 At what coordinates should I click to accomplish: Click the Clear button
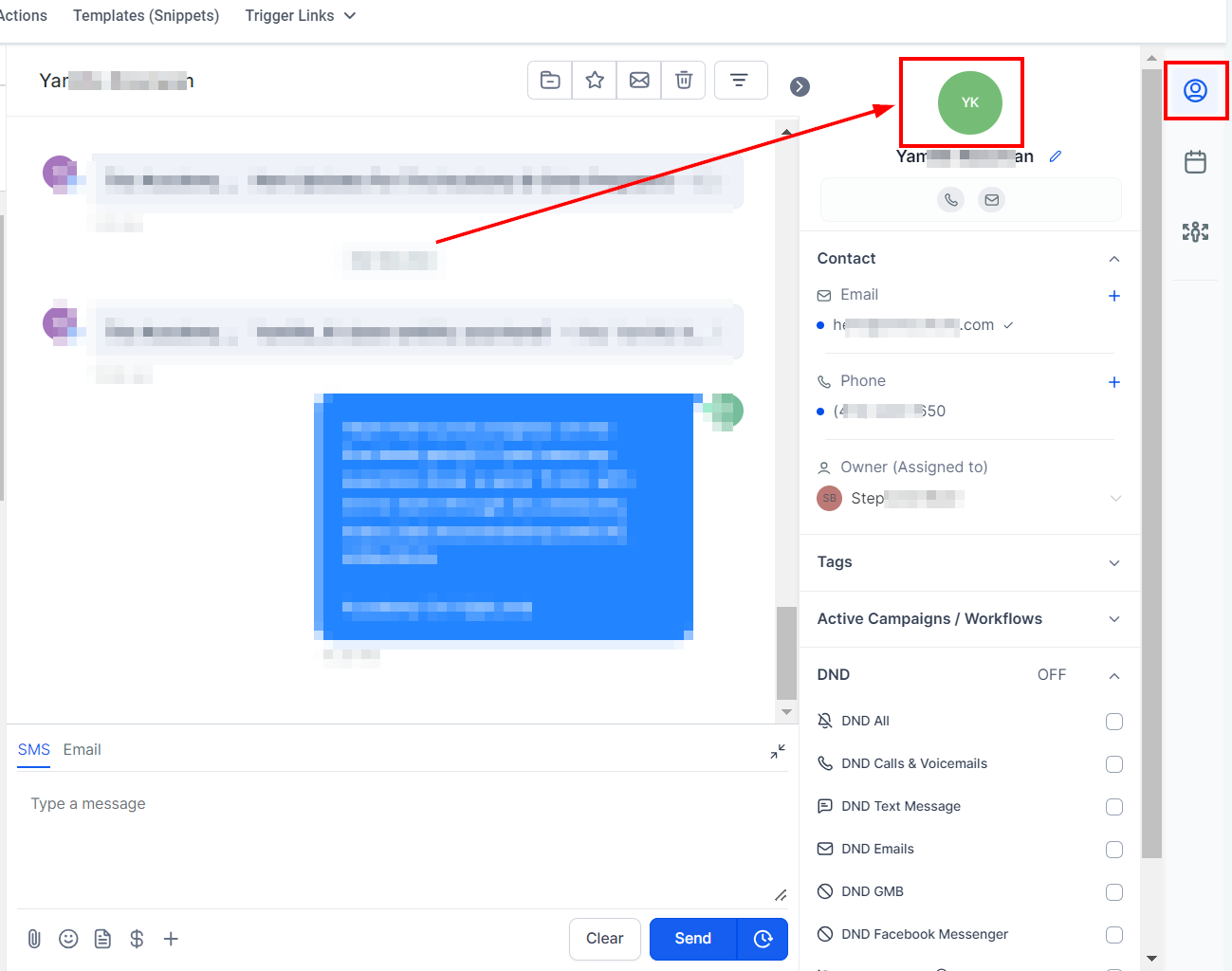pyautogui.click(x=605, y=939)
